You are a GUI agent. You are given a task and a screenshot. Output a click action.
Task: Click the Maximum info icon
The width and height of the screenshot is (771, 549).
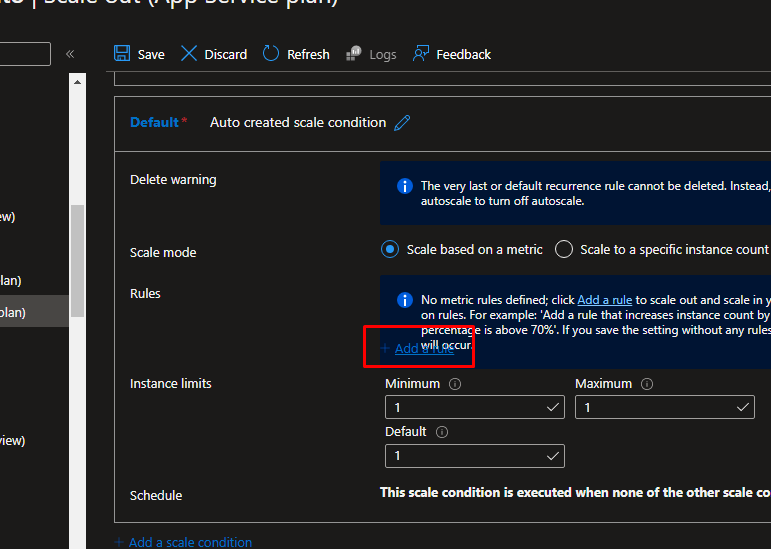[x=647, y=384]
